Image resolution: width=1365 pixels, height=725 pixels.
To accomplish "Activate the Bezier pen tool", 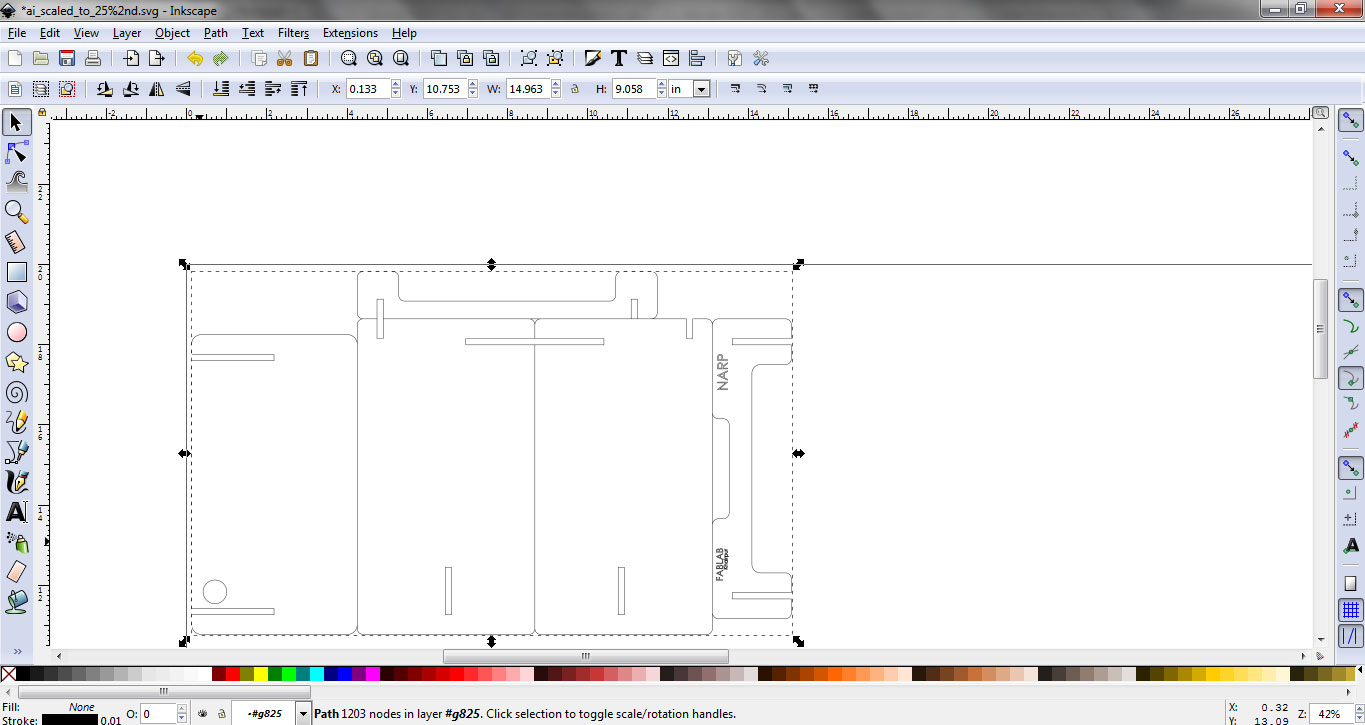I will (x=17, y=452).
